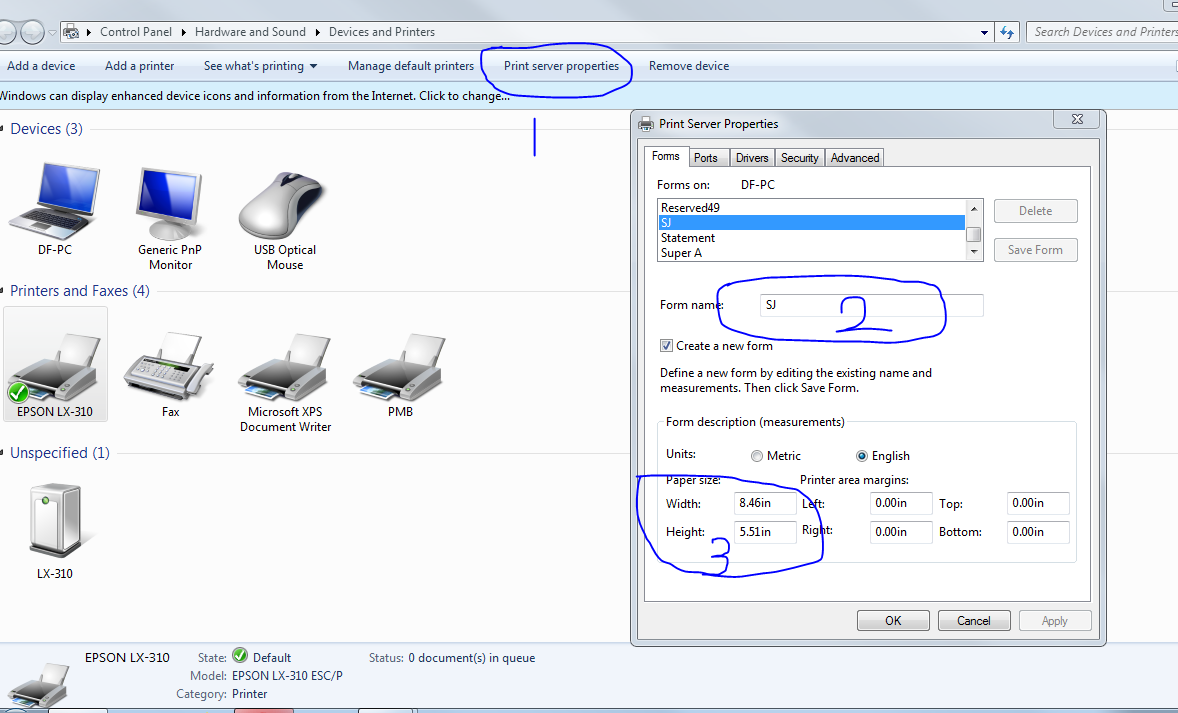This screenshot has width=1178, height=713.
Task: Click the refresh icon beside the address bar
Action: 1008,31
